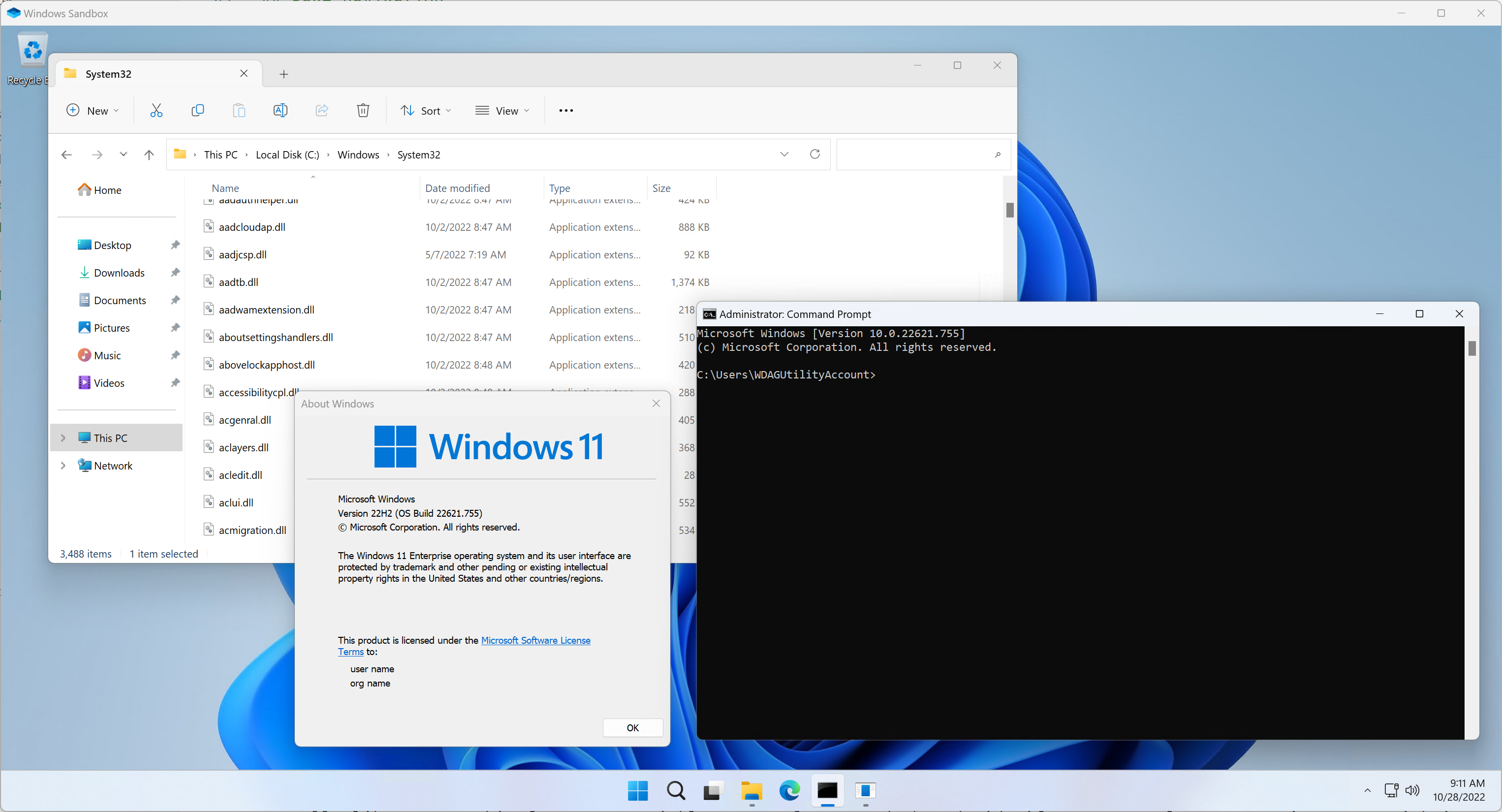Click the Copy icon in Explorer toolbar
Viewport: 1502px width, 812px height.
198,110
